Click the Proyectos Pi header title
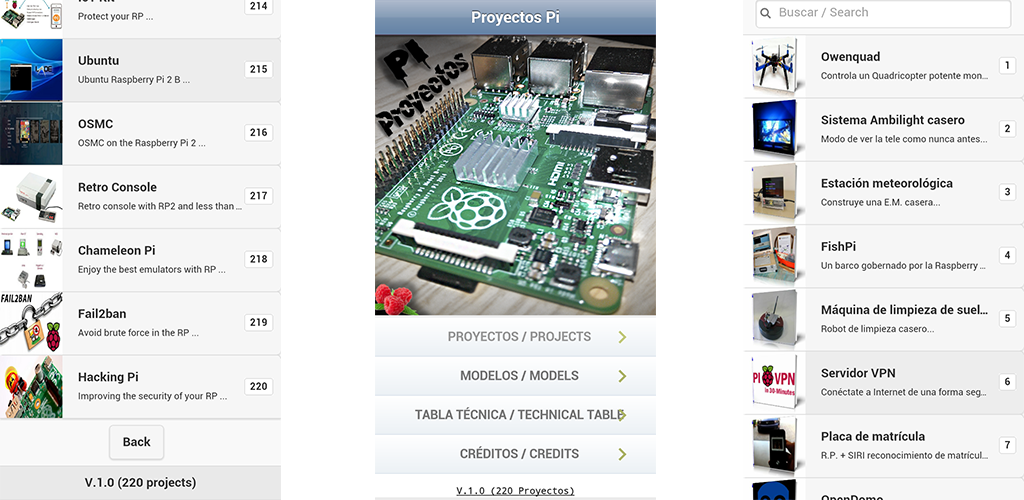 (515, 18)
